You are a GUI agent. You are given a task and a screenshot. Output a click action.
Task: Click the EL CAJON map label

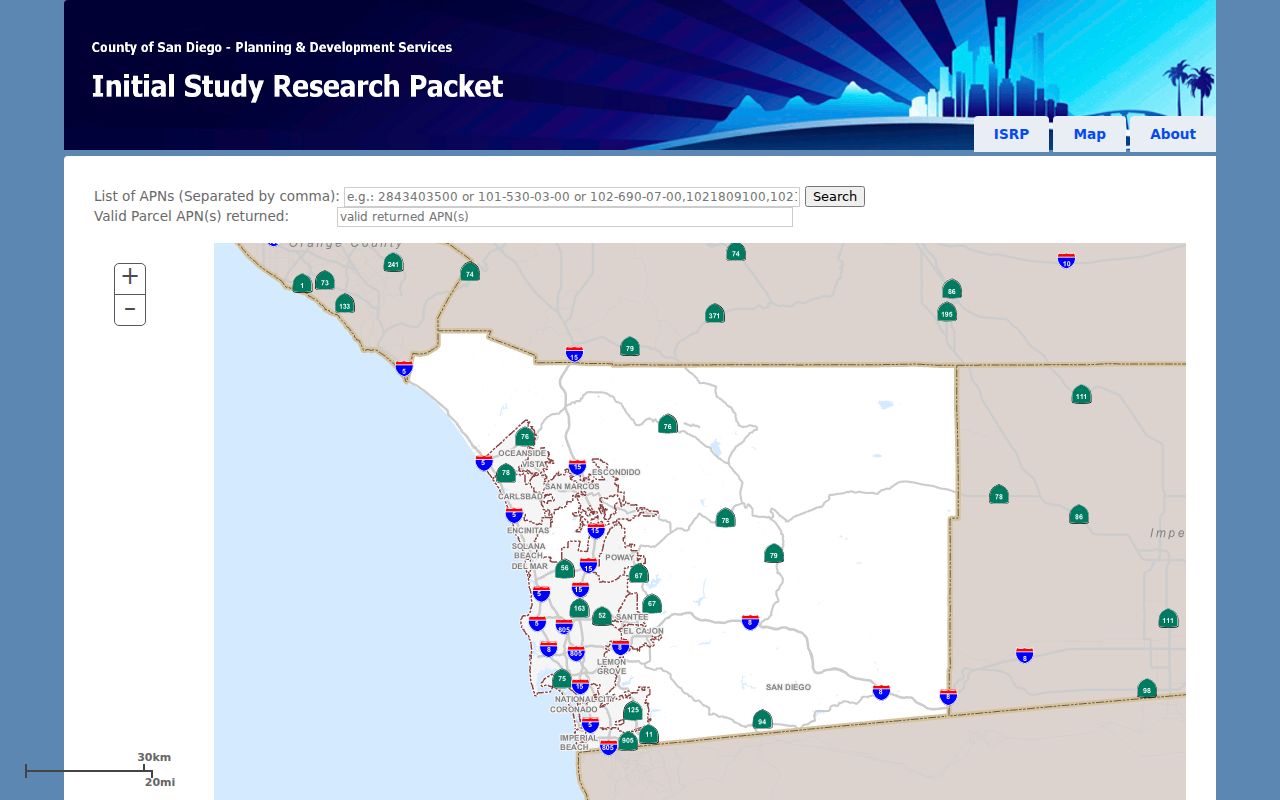point(642,631)
